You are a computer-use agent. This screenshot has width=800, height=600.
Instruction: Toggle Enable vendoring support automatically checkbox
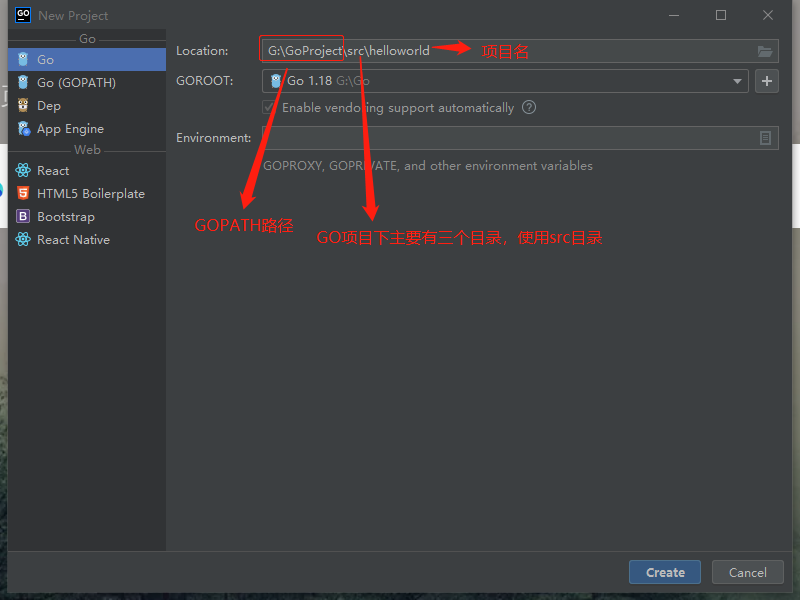pos(269,108)
